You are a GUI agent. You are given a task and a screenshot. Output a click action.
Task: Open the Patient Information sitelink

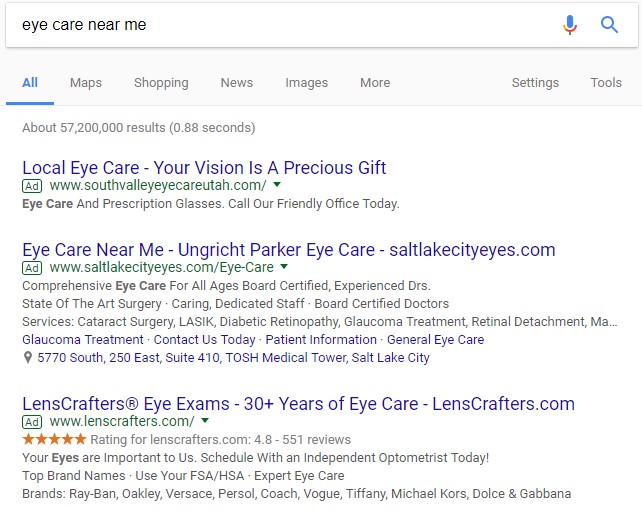click(x=321, y=339)
